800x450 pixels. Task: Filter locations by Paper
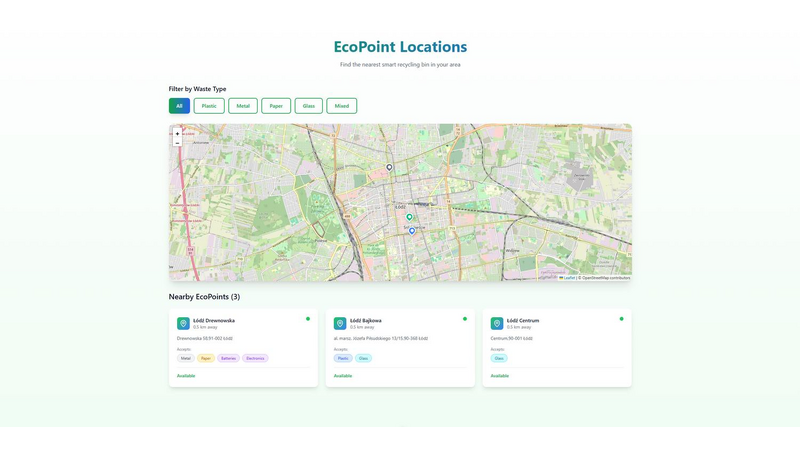[276, 106]
